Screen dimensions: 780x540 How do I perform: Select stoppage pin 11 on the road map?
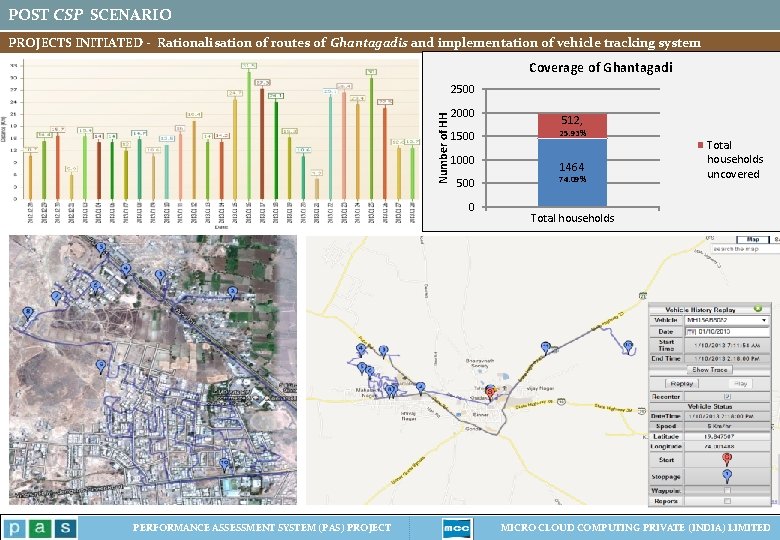(546, 347)
